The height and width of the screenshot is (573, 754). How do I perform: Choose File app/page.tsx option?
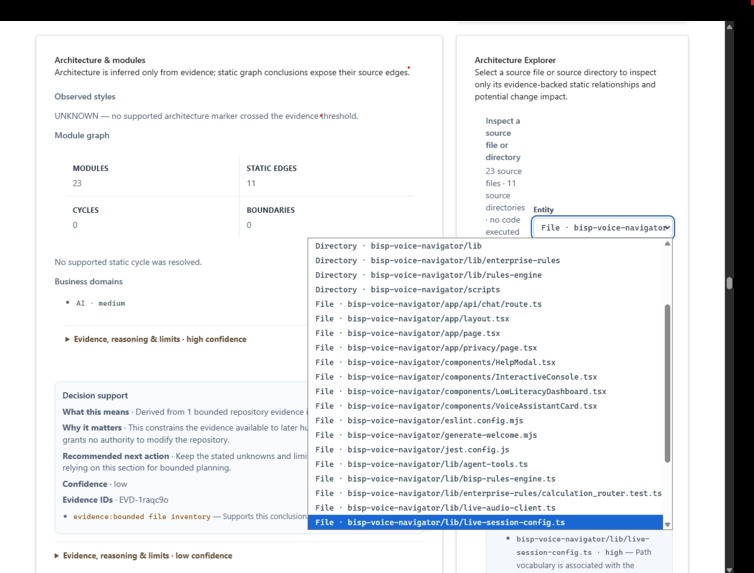485,333
